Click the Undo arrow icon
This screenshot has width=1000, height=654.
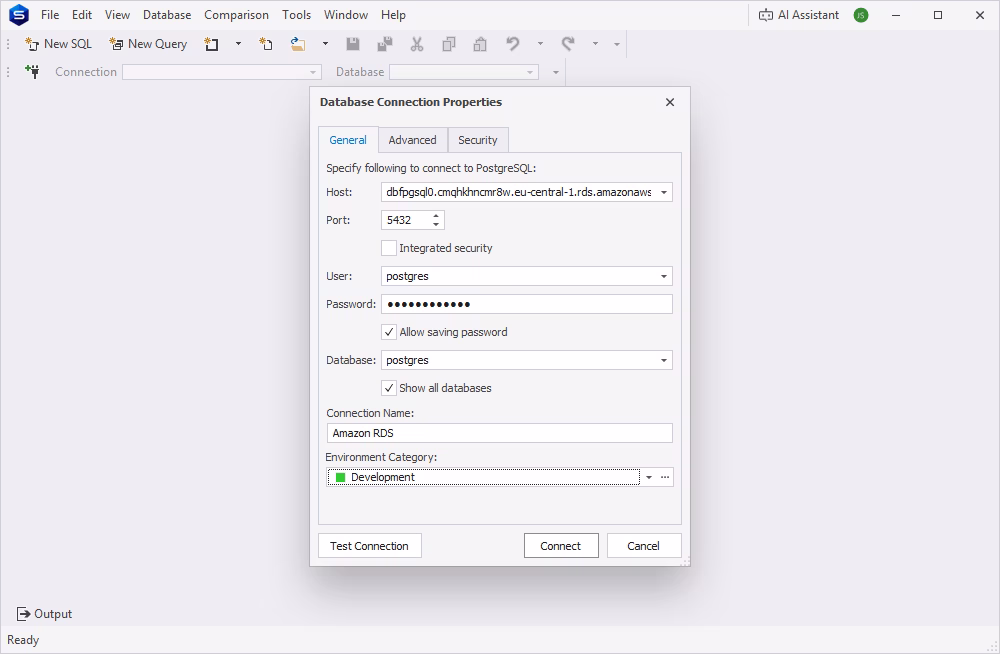[x=512, y=44]
